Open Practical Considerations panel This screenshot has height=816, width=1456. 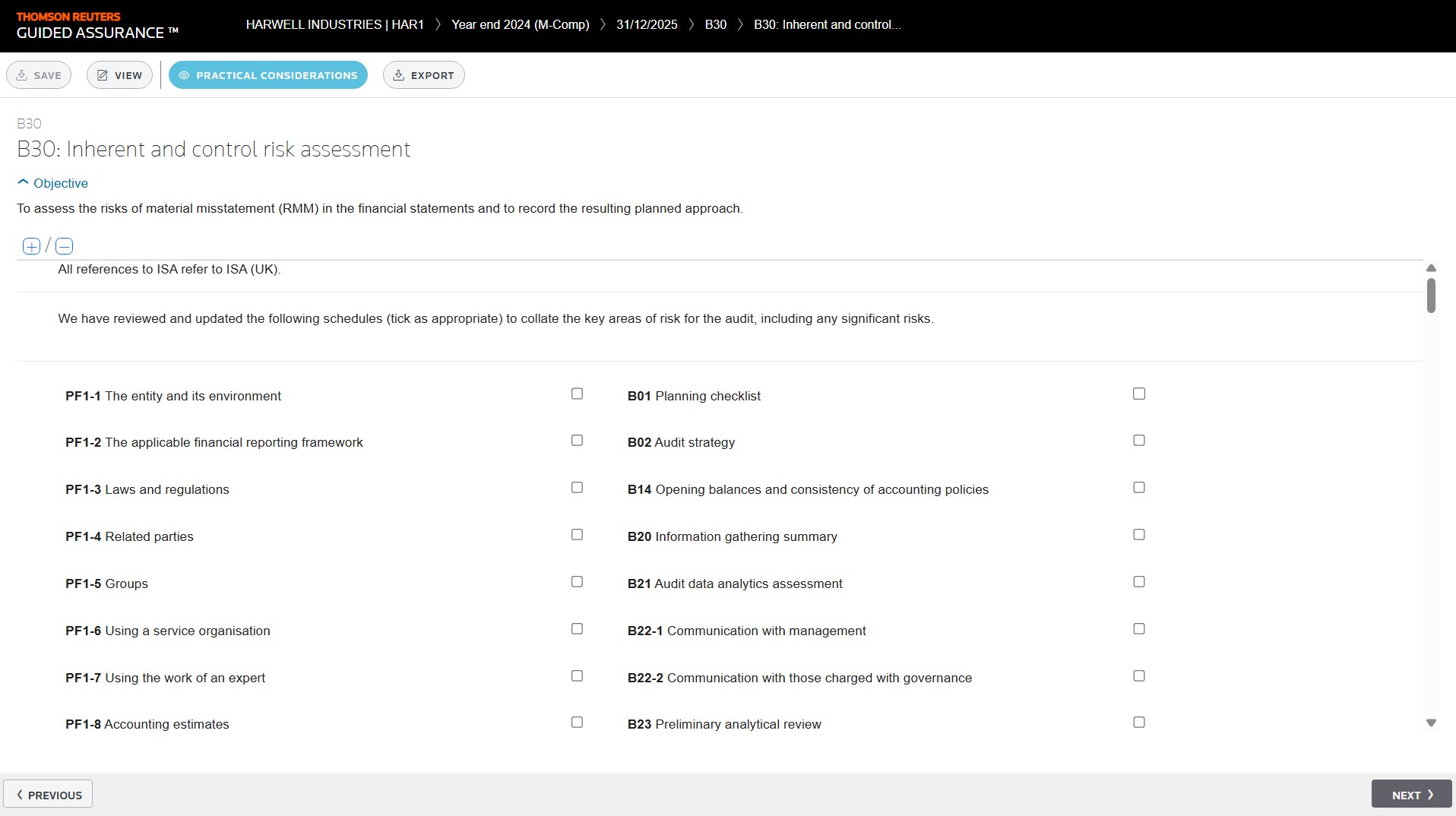click(x=267, y=75)
